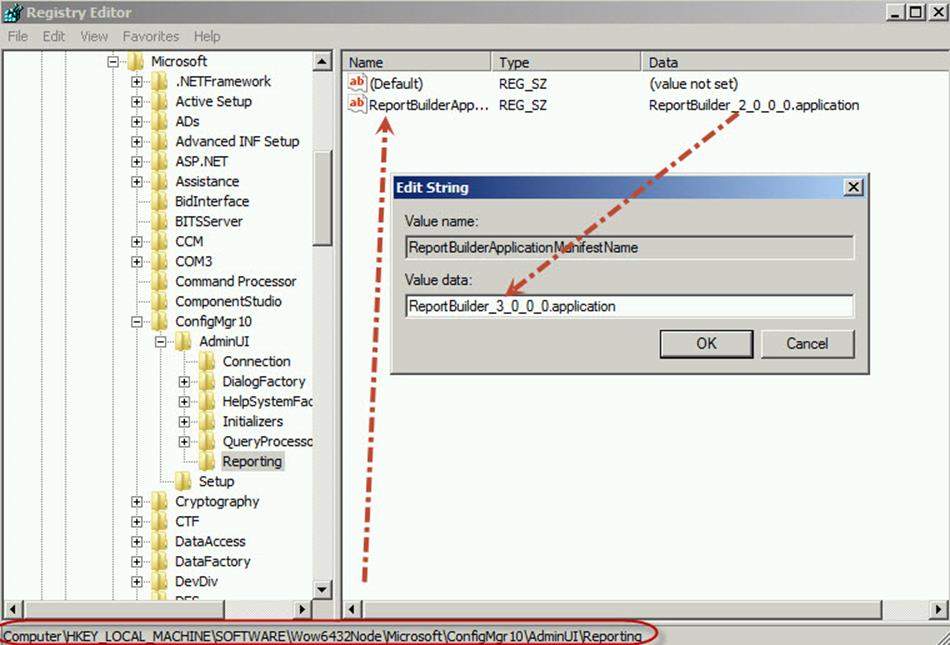
Task: Click the ReportBuilderApp string value icon
Action: pos(357,104)
